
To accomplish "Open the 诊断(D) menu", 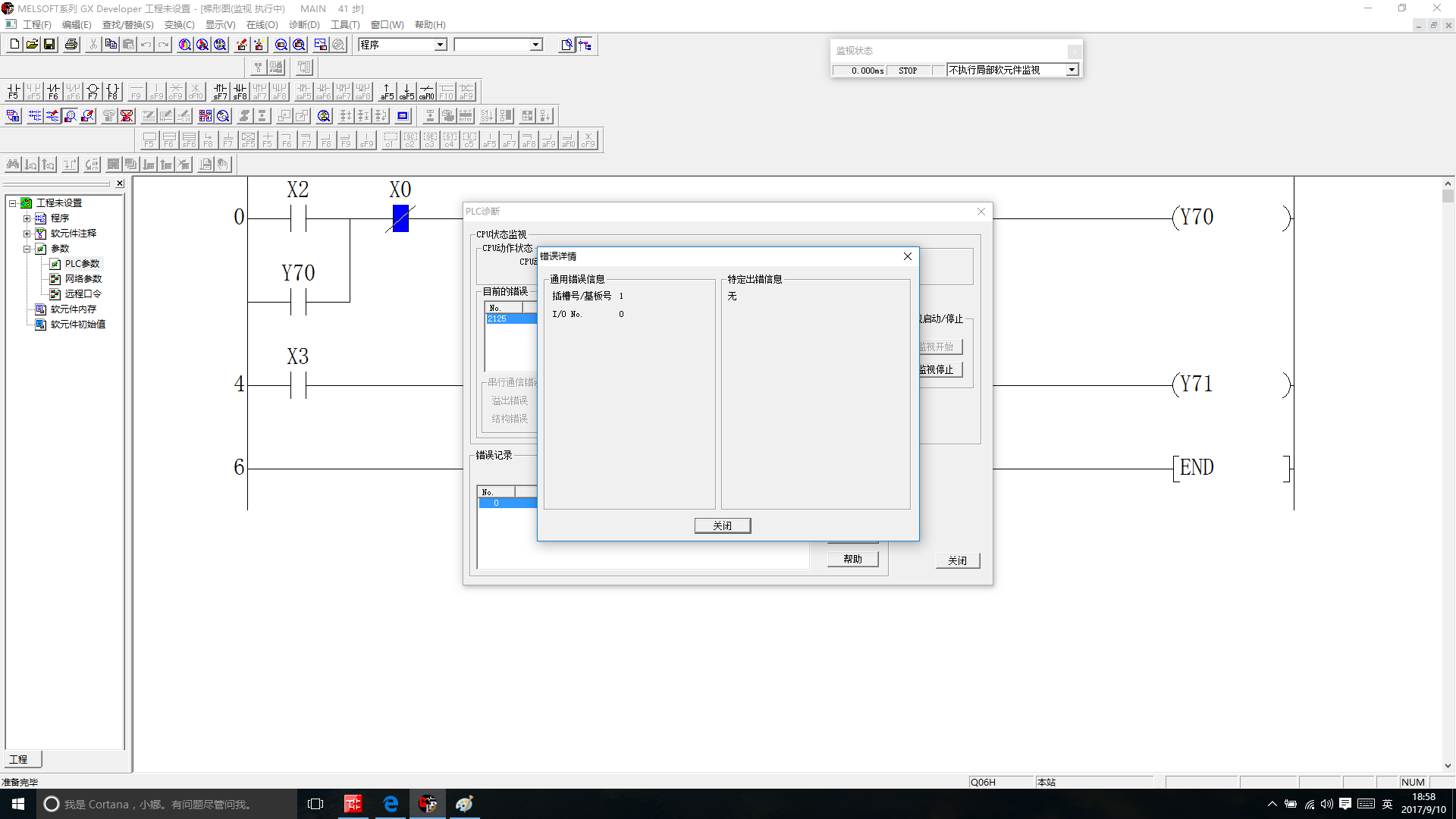I will (x=303, y=25).
